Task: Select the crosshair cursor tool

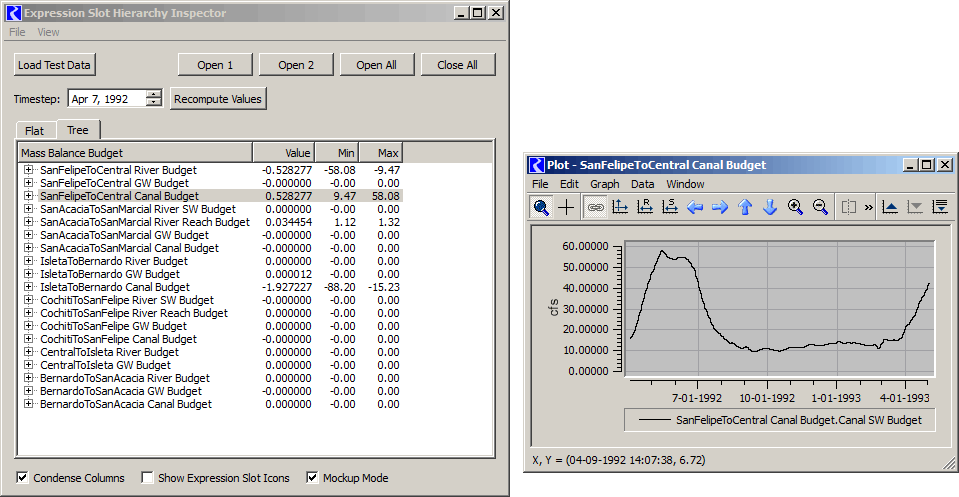Action: [566, 207]
